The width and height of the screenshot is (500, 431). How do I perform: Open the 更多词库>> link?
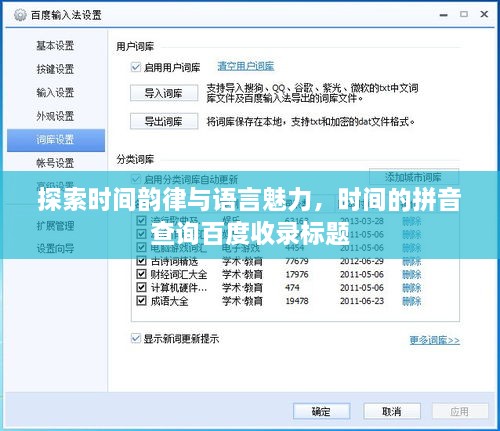(x=435, y=340)
